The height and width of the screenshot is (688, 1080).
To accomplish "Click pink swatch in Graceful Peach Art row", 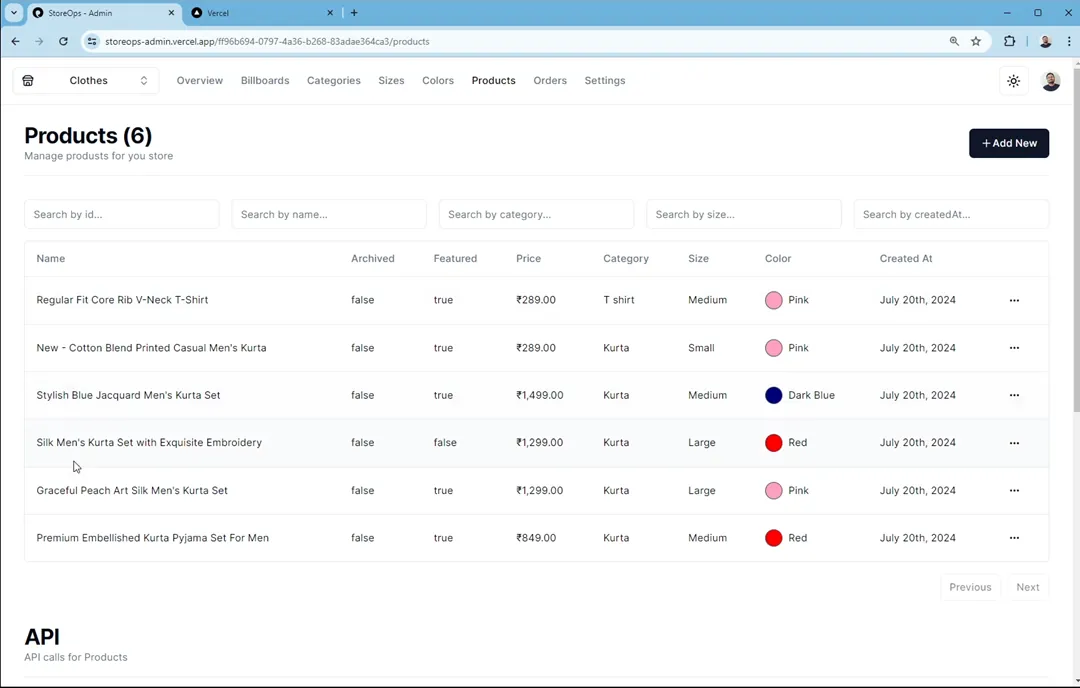I will [x=773, y=490].
